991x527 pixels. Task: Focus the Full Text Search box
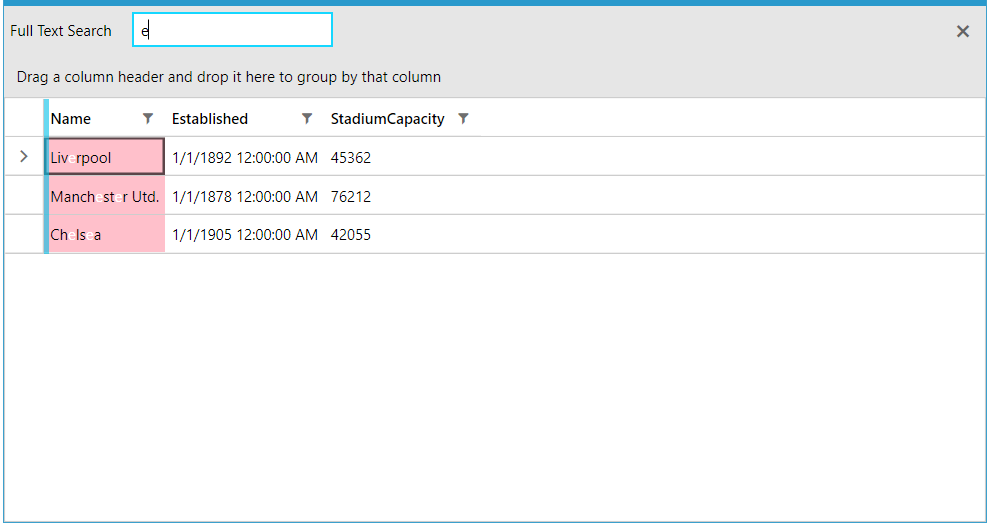[x=233, y=30]
